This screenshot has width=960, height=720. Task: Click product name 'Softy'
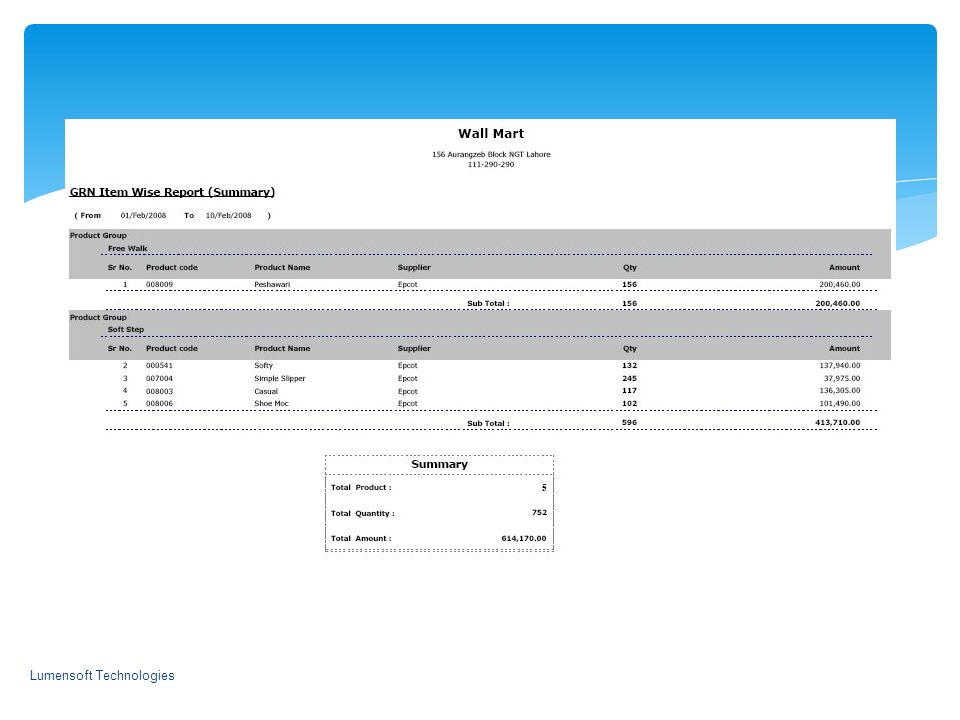point(263,366)
